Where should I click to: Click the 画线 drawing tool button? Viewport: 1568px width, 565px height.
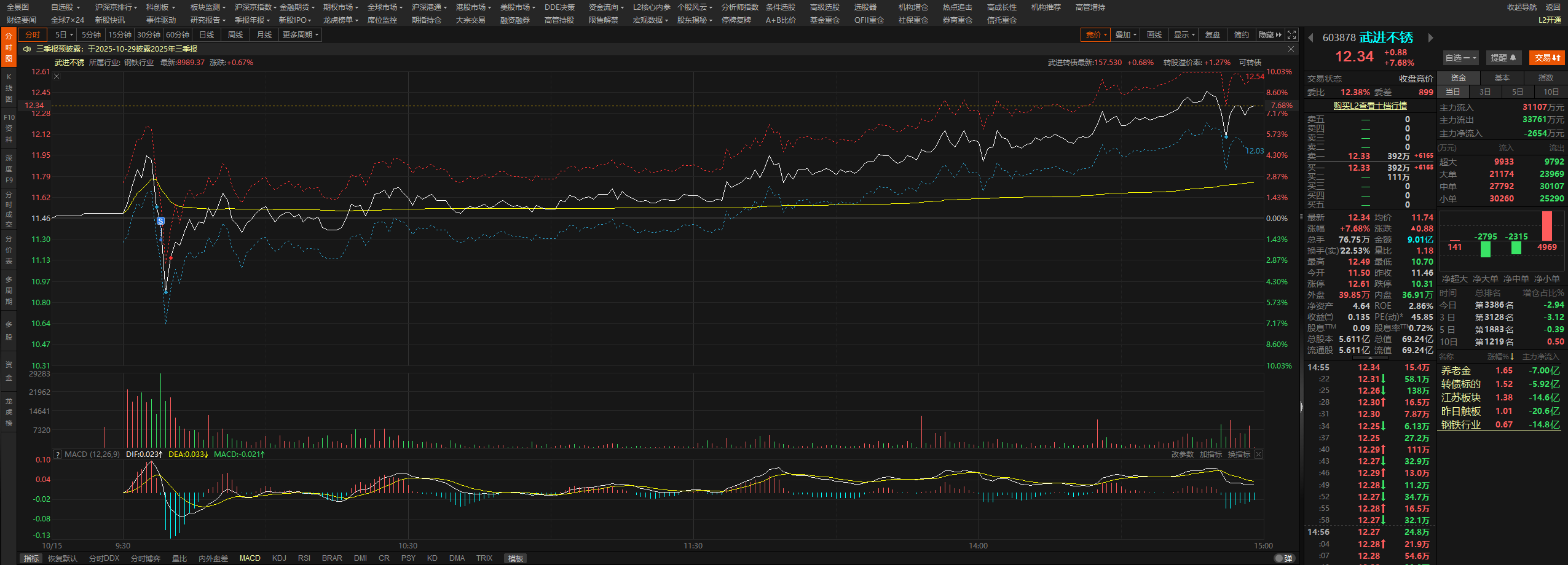coord(1154,35)
